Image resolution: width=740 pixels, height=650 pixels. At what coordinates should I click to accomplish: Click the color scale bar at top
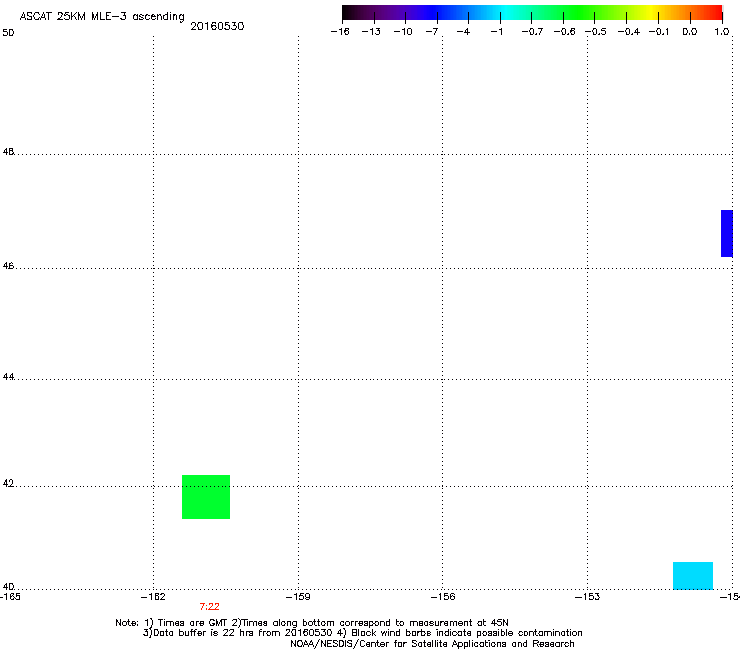[x=532, y=13]
